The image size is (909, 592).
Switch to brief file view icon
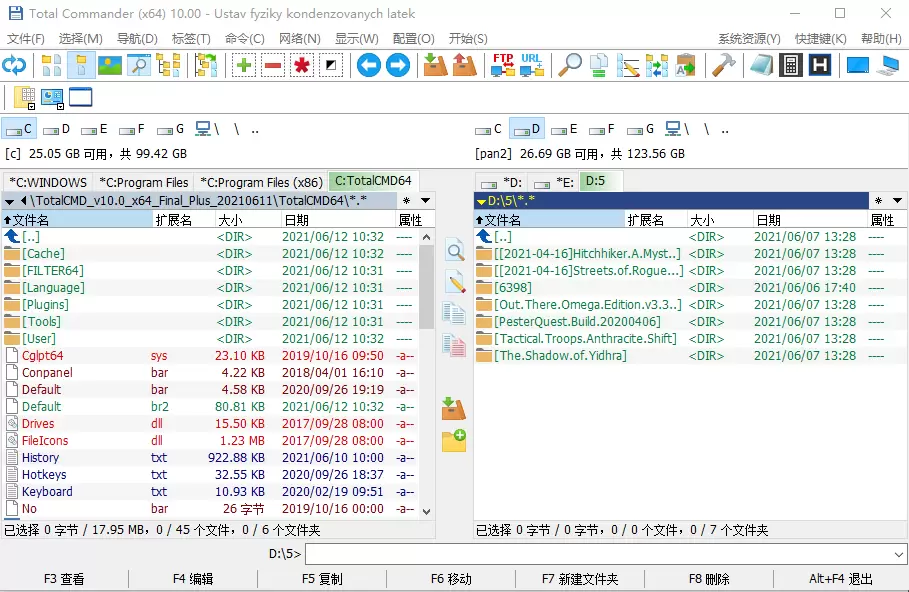coord(52,65)
